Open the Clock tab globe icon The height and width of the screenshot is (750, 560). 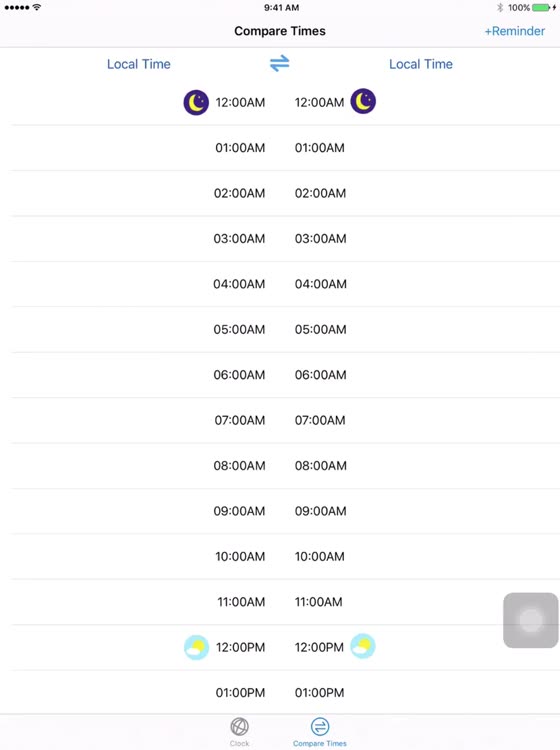tap(239, 727)
